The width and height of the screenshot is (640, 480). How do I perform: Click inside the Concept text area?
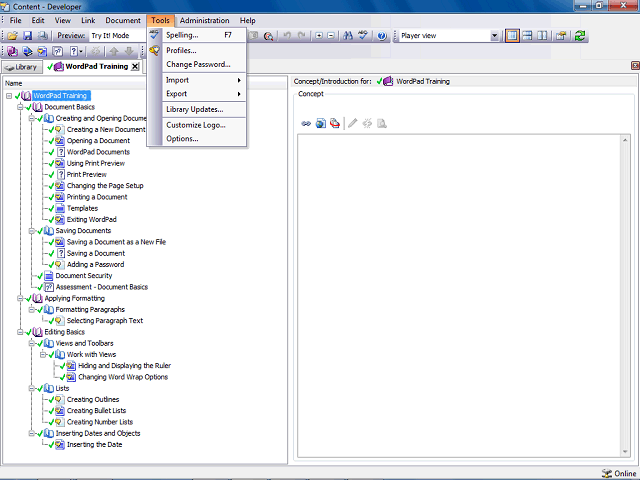pos(459,296)
